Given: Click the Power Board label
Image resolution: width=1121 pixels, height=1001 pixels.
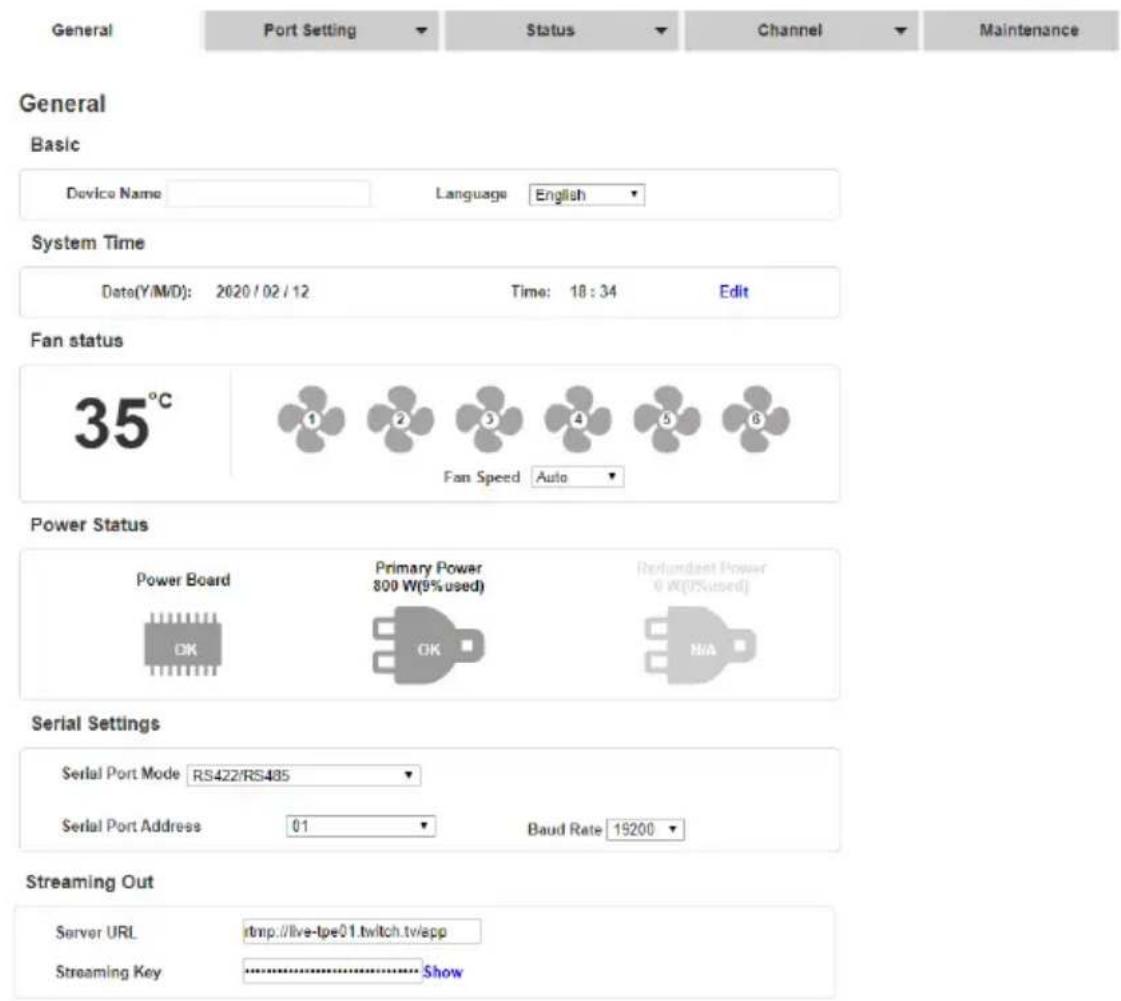Looking at the screenshot, I should (183, 580).
